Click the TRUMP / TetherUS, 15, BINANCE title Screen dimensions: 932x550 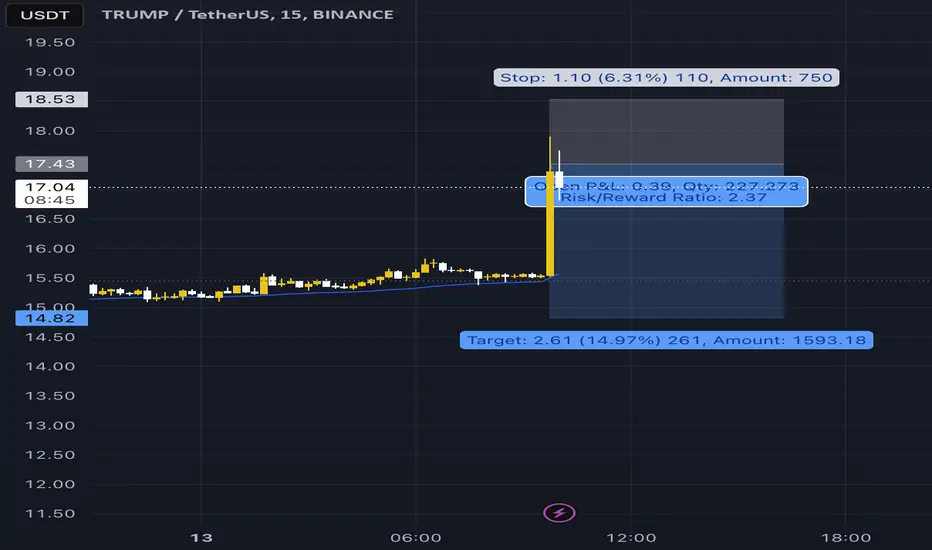(248, 14)
